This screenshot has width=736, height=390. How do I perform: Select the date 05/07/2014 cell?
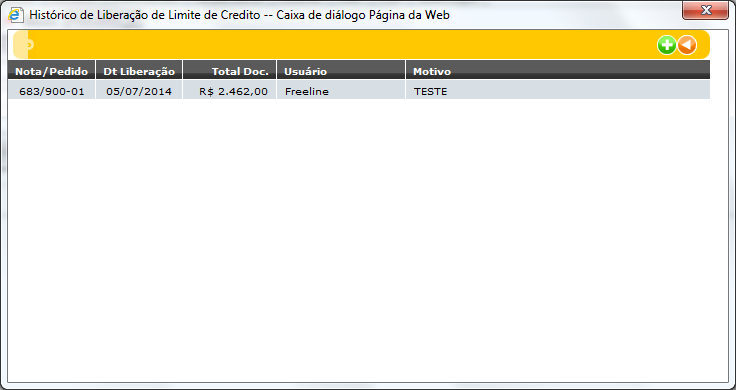[x=139, y=90]
